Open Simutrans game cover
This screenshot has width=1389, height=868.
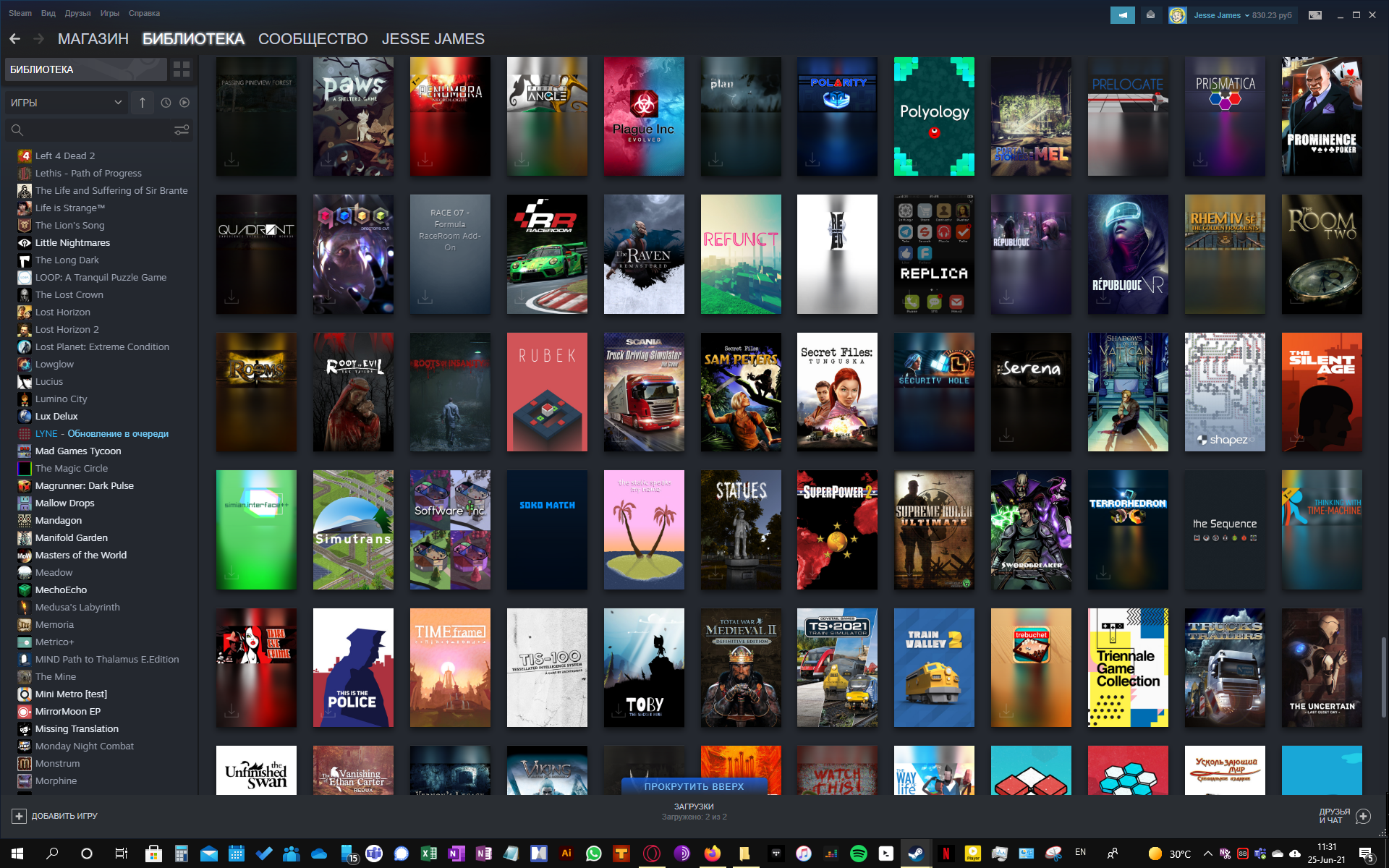pyautogui.click(x=353, y=529)
